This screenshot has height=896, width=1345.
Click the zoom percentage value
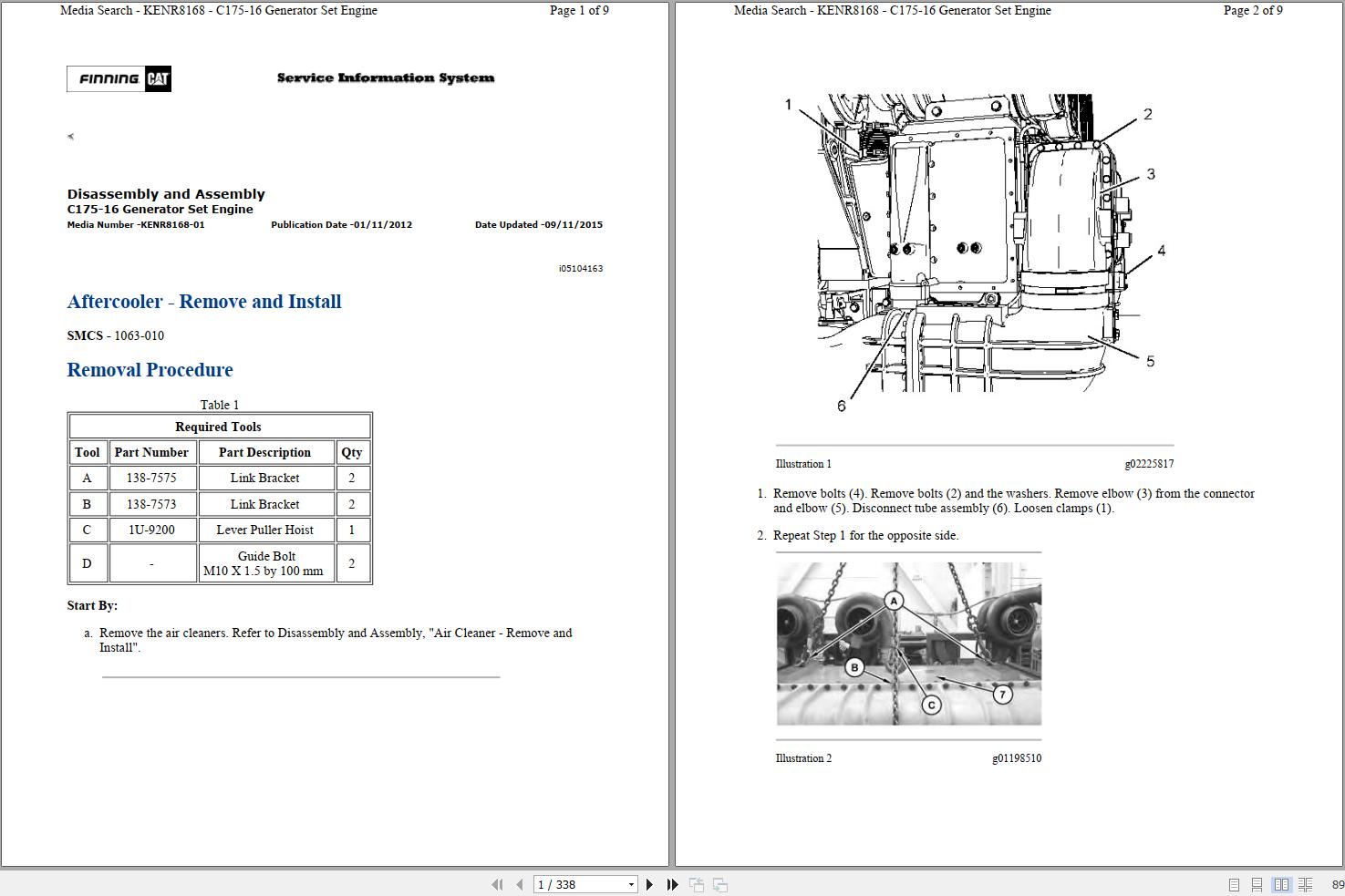(1338, 884)
